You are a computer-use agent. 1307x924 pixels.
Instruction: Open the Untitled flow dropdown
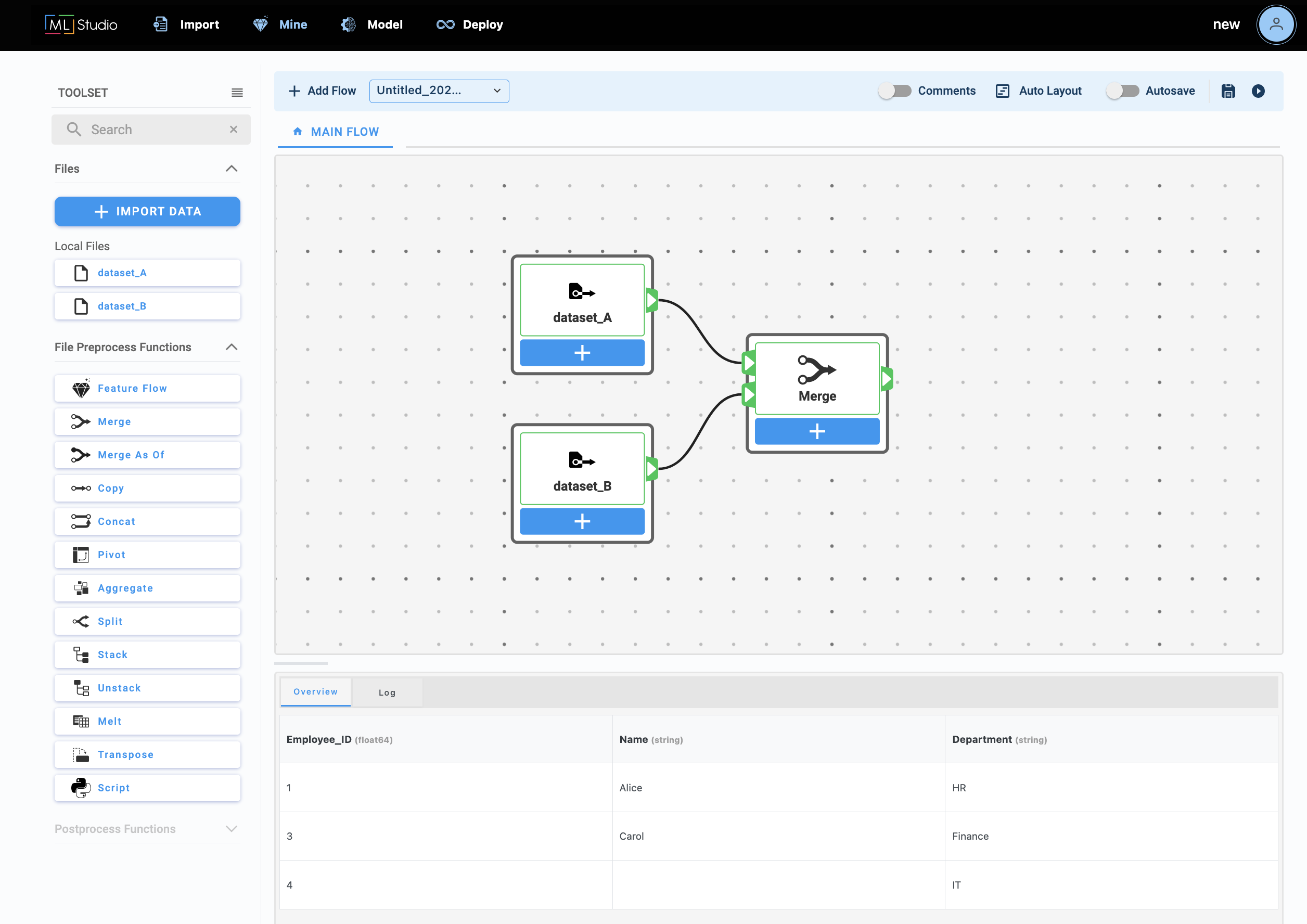tap(439, 91)
